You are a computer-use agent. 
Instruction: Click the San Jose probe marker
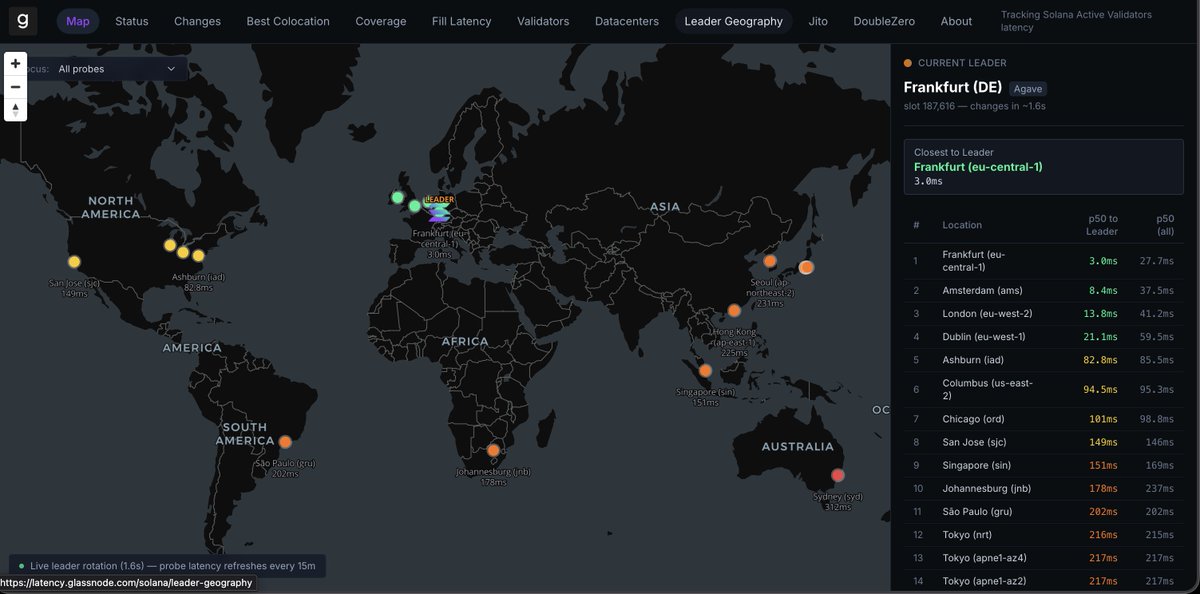click(x=74, y=262)
